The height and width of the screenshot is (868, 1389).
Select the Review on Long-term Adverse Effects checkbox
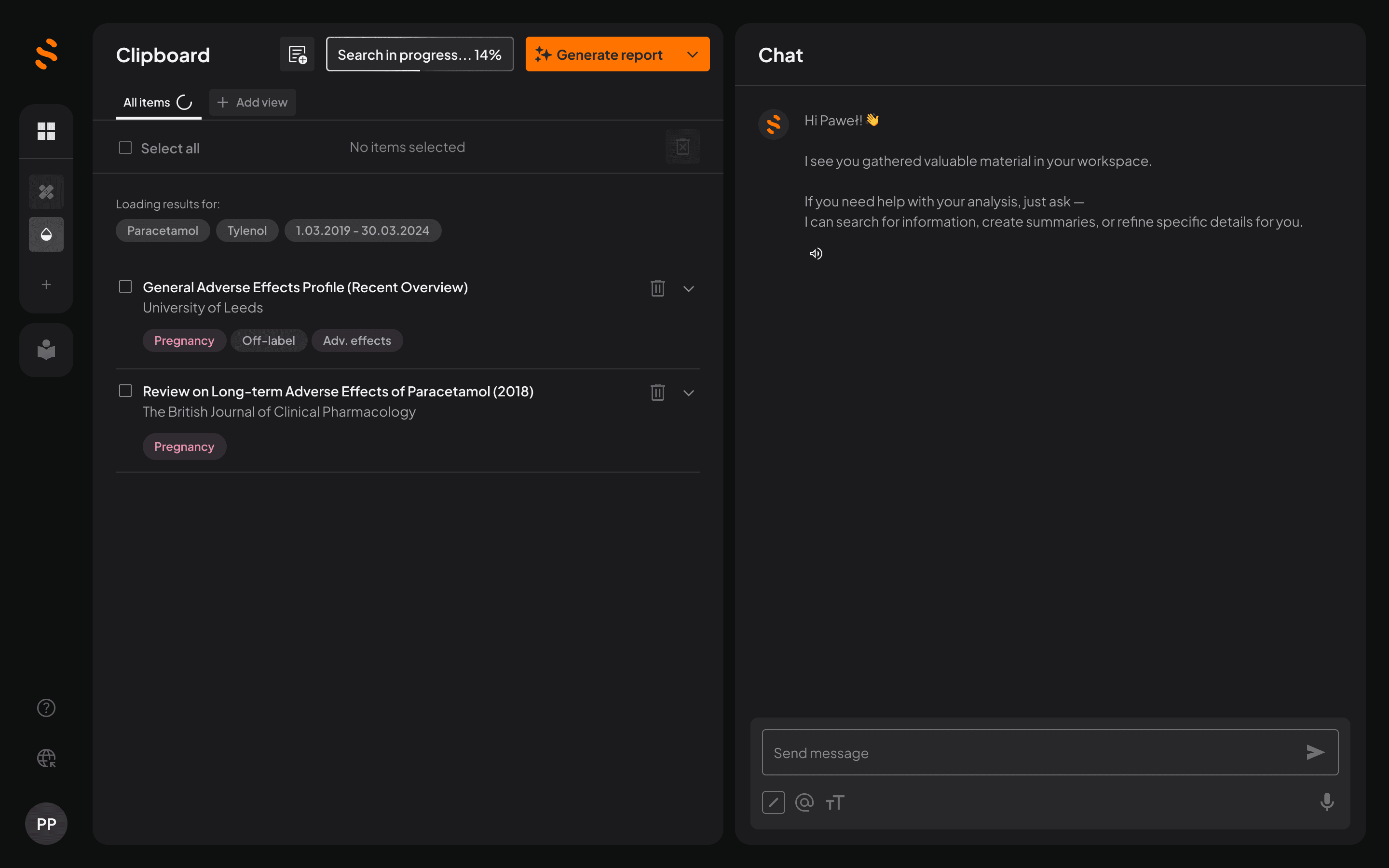tap(125, 391)
